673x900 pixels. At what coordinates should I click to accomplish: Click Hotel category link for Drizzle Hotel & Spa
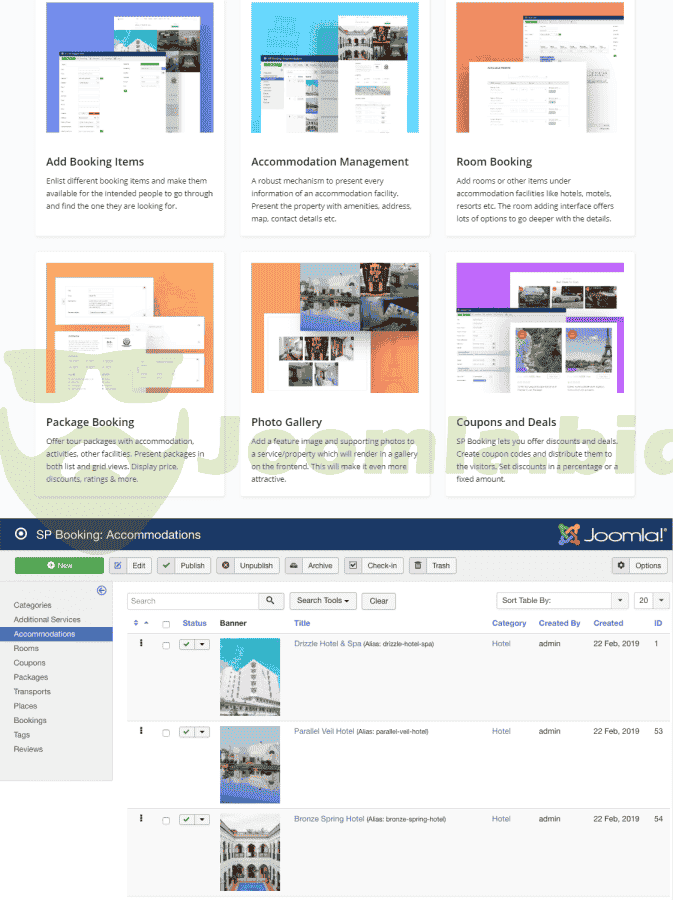[501, 643]
